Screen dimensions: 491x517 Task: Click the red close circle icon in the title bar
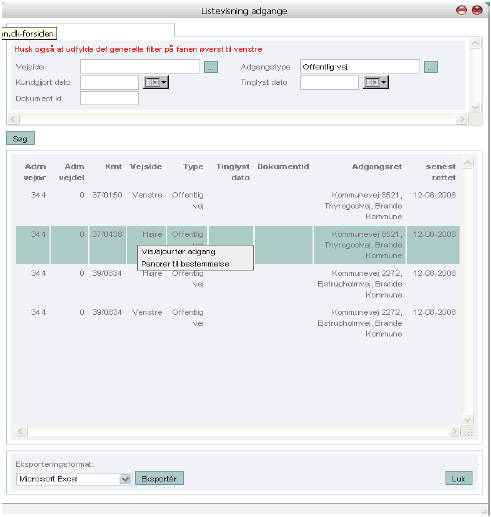click(477, 10)
